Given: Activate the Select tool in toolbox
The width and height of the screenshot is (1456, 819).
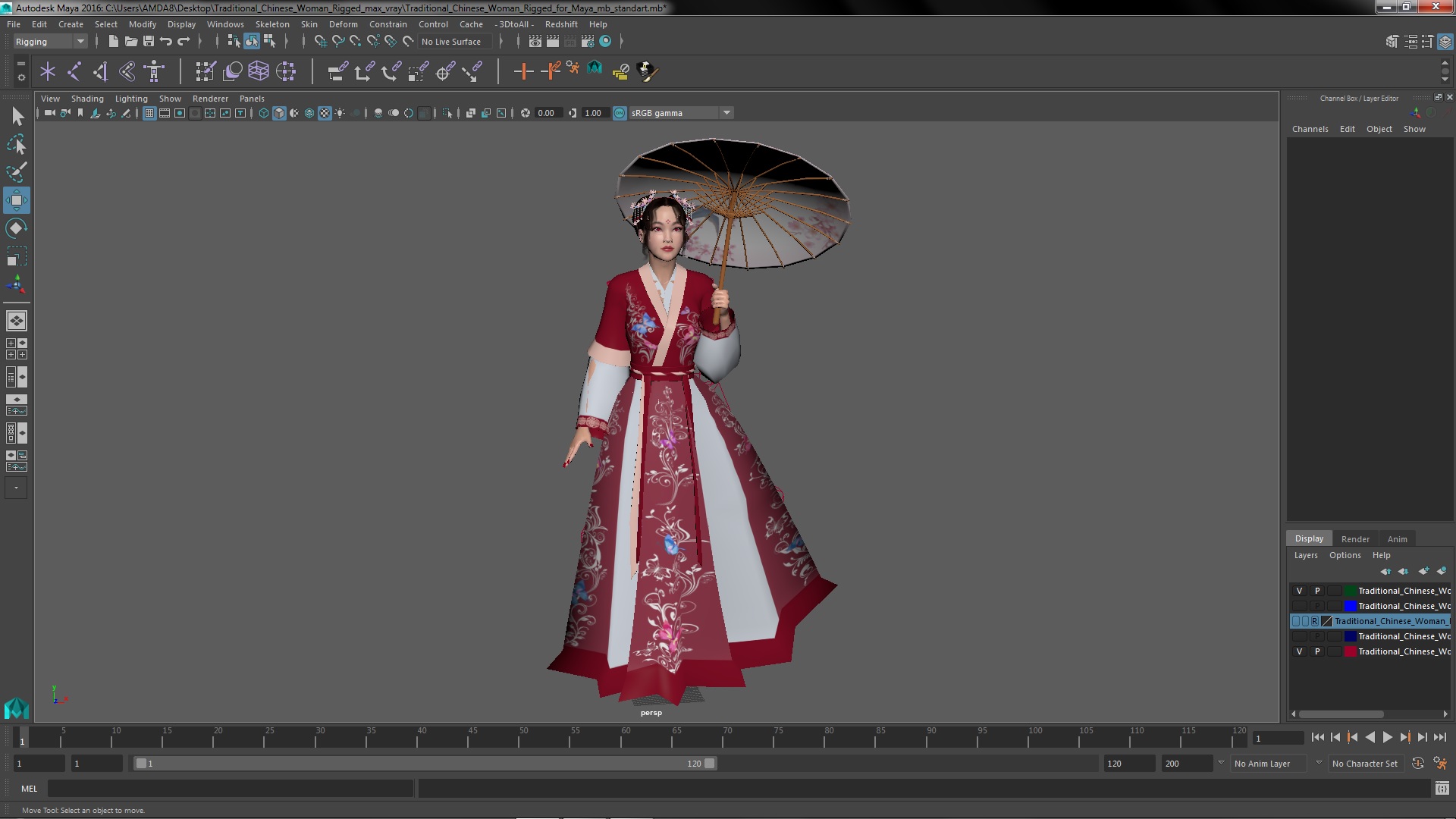Looking at the screenshot, I should 17,116.
